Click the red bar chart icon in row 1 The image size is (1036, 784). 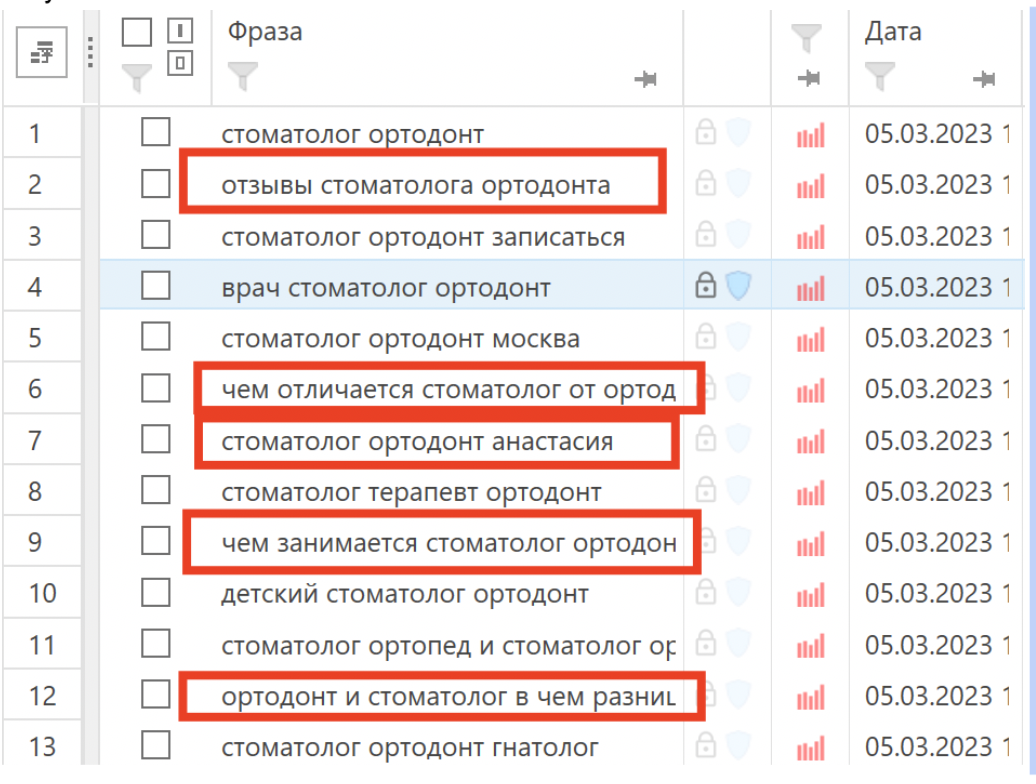point(811,135)
